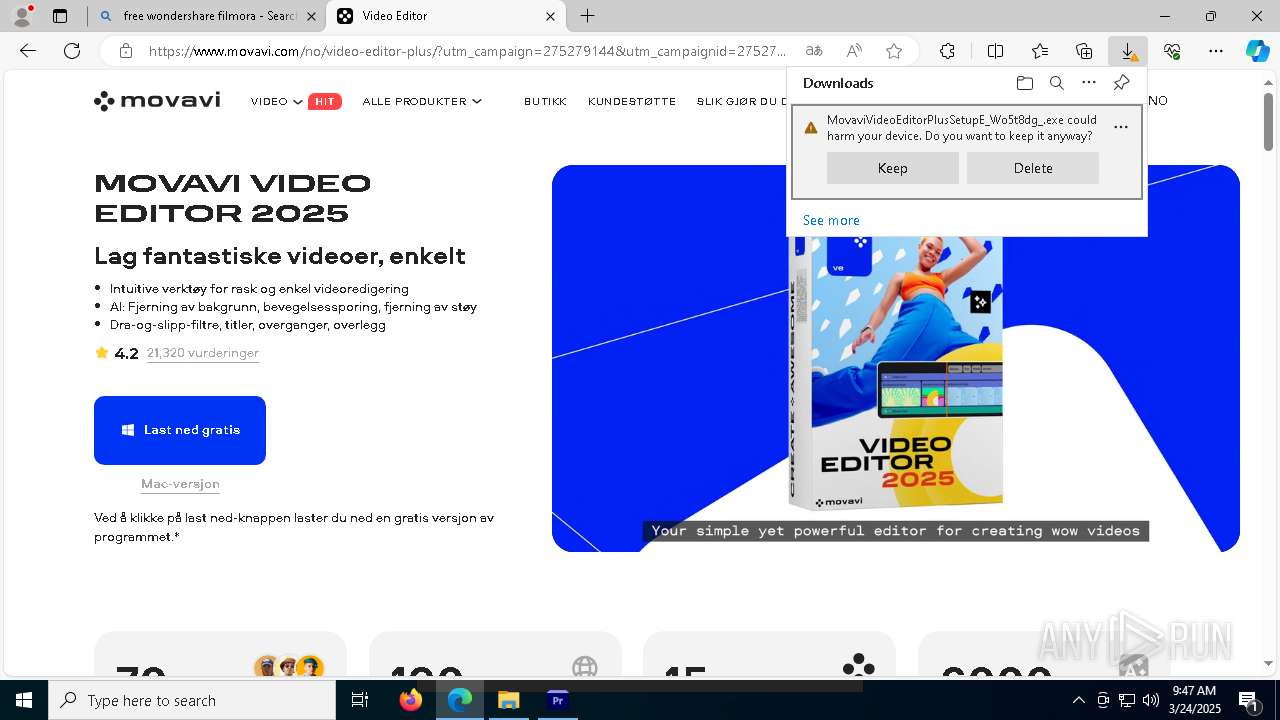Click the Translate page icon

pos(814,51)
